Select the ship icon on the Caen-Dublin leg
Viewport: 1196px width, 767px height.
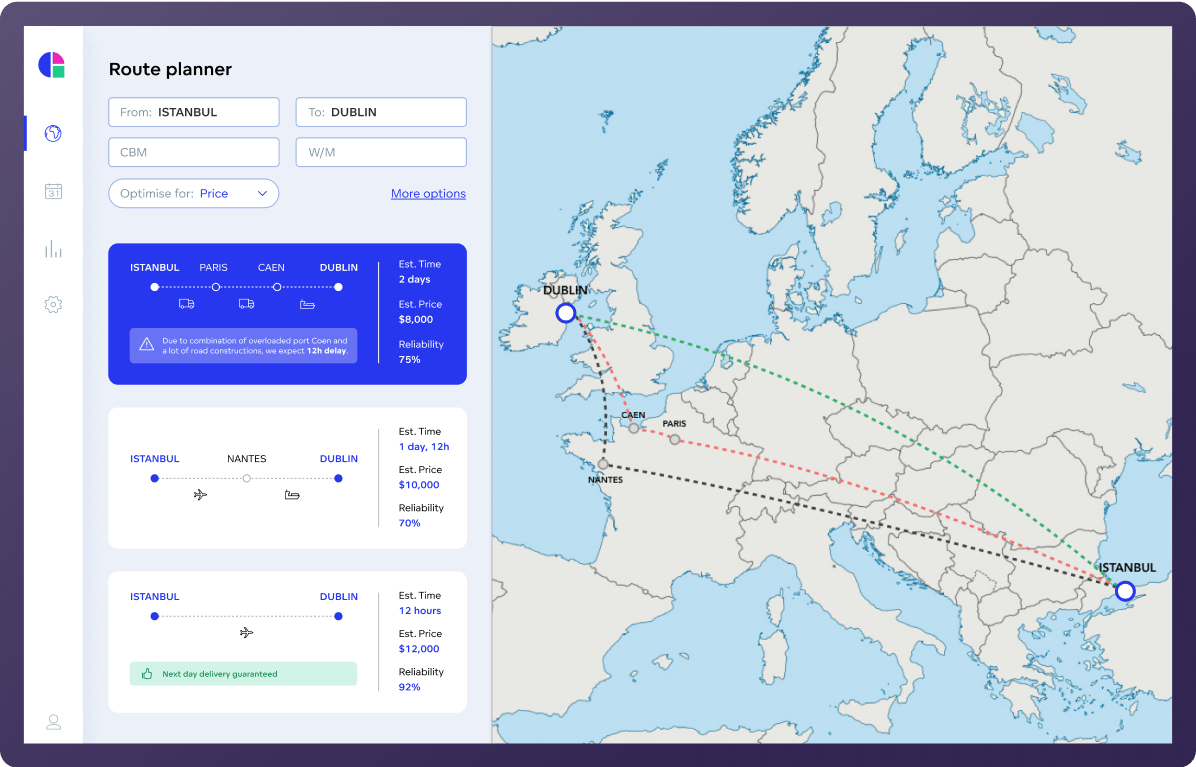306,303
